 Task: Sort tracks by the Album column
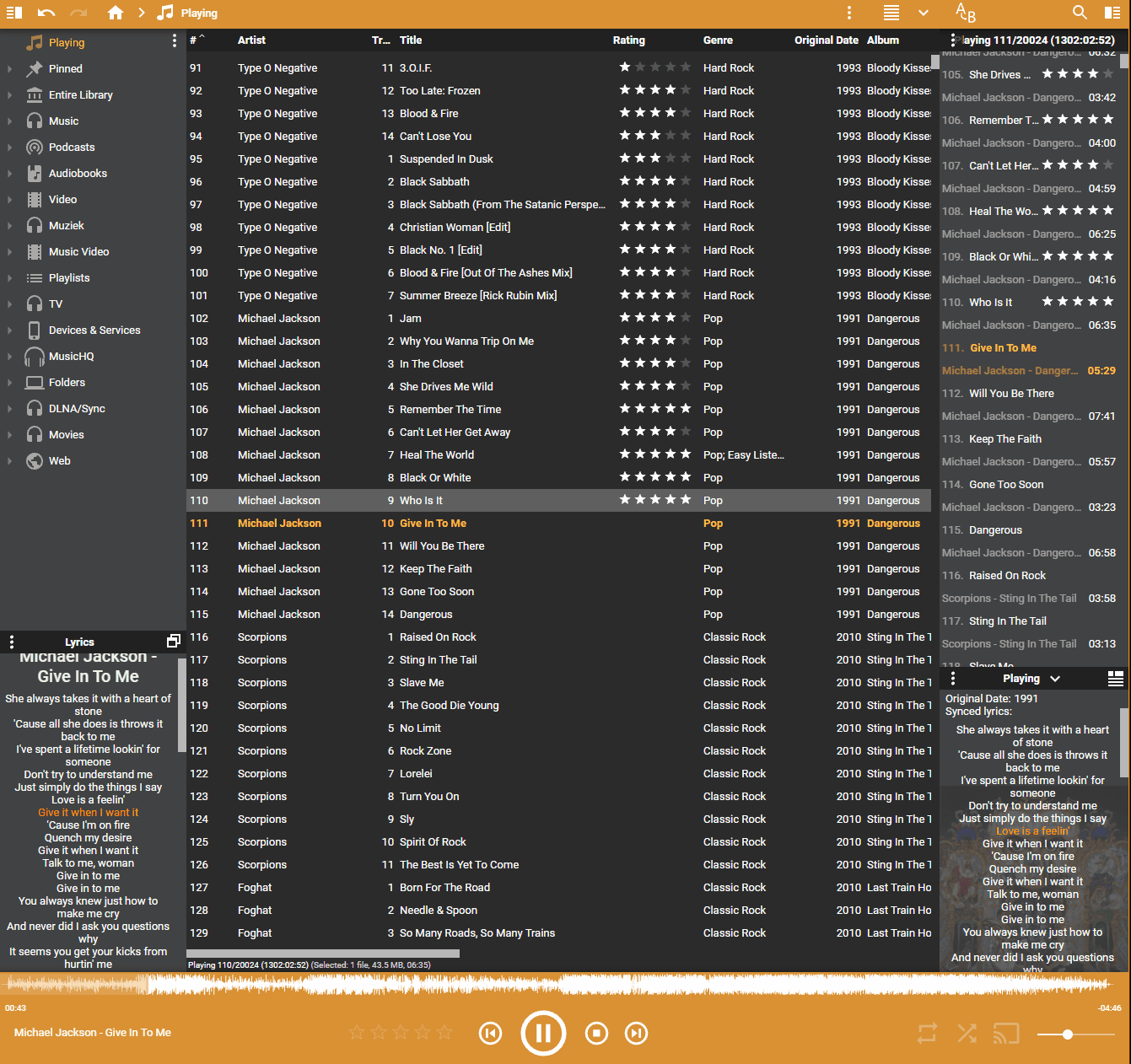[883, 40]
